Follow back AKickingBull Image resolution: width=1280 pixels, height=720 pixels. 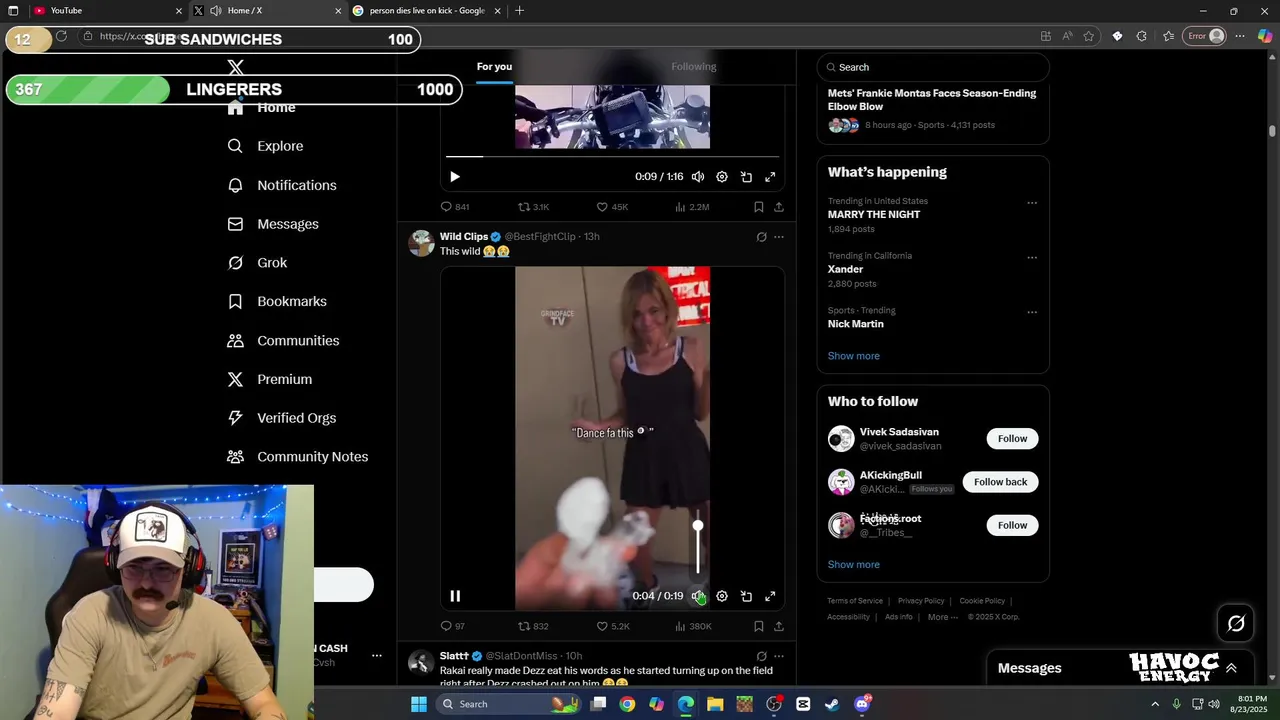click(1000, 482)
